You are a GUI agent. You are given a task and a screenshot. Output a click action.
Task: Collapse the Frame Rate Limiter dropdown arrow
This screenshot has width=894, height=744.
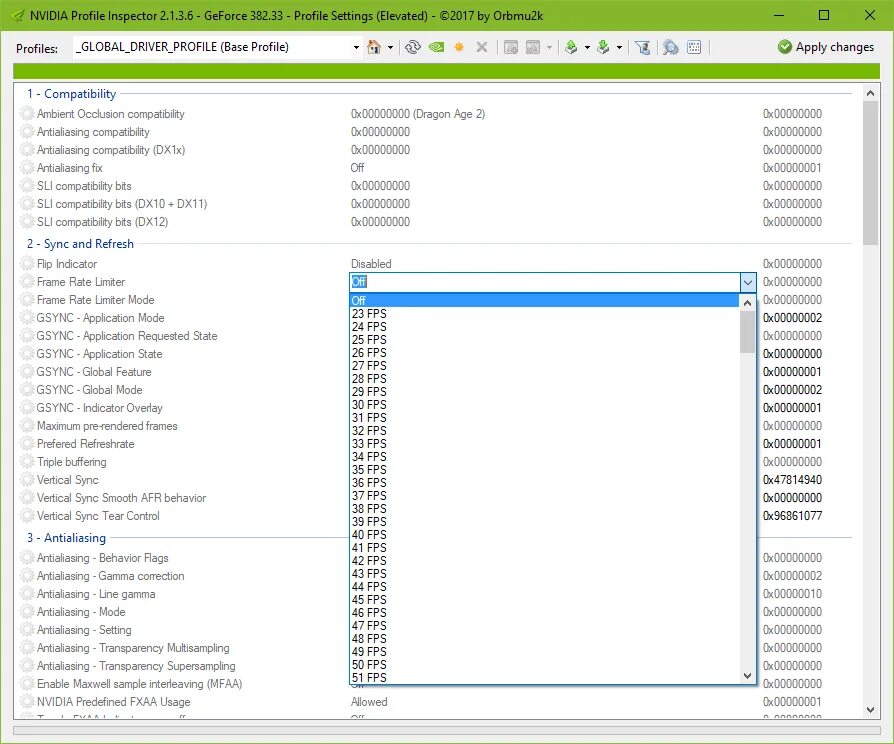(x=747, y=282)
